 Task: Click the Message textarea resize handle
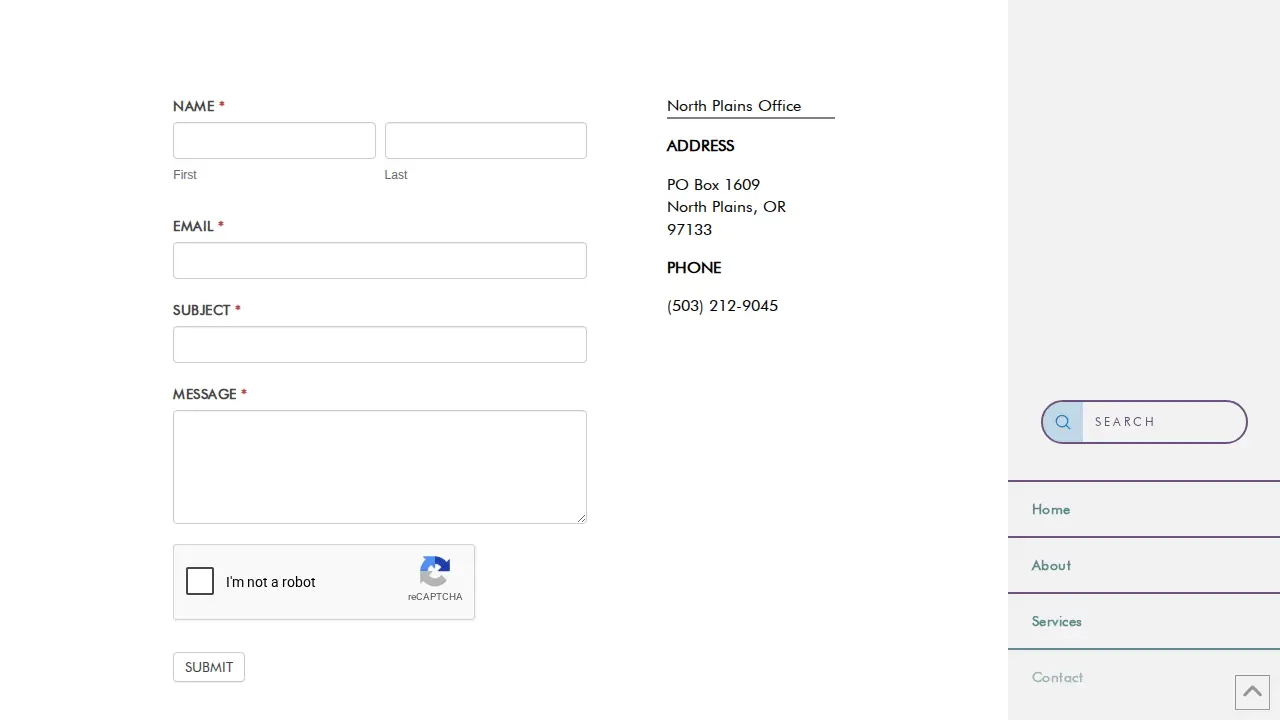pyautogui.click(x=581, y=518)
